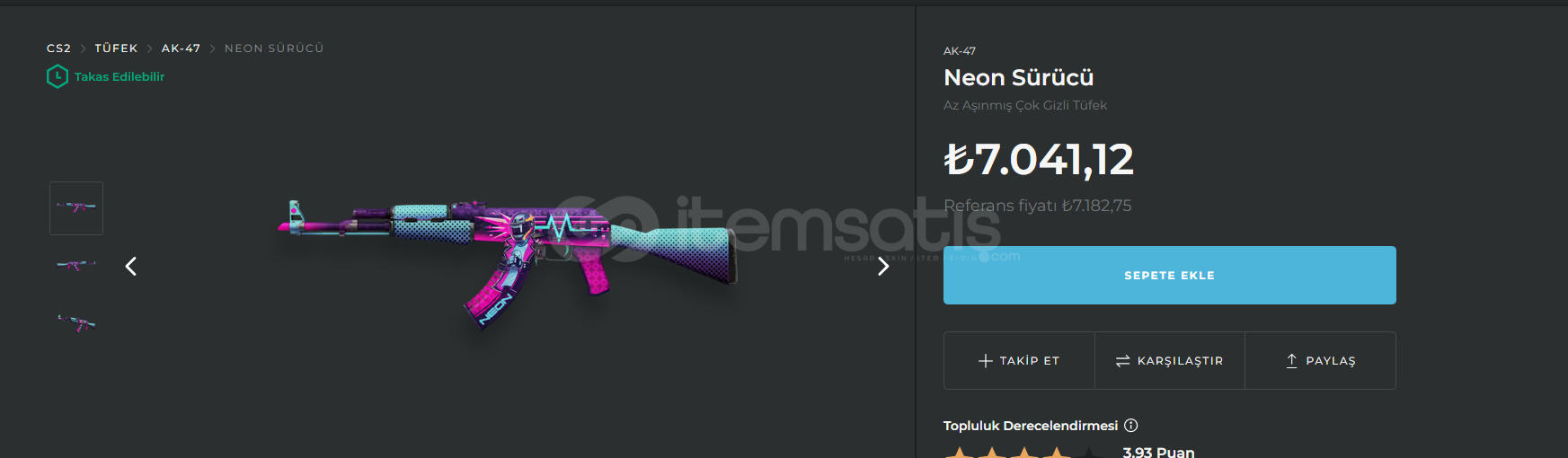
Task: Add item with SEPETE EKLE button
Action: point(1169,275)
